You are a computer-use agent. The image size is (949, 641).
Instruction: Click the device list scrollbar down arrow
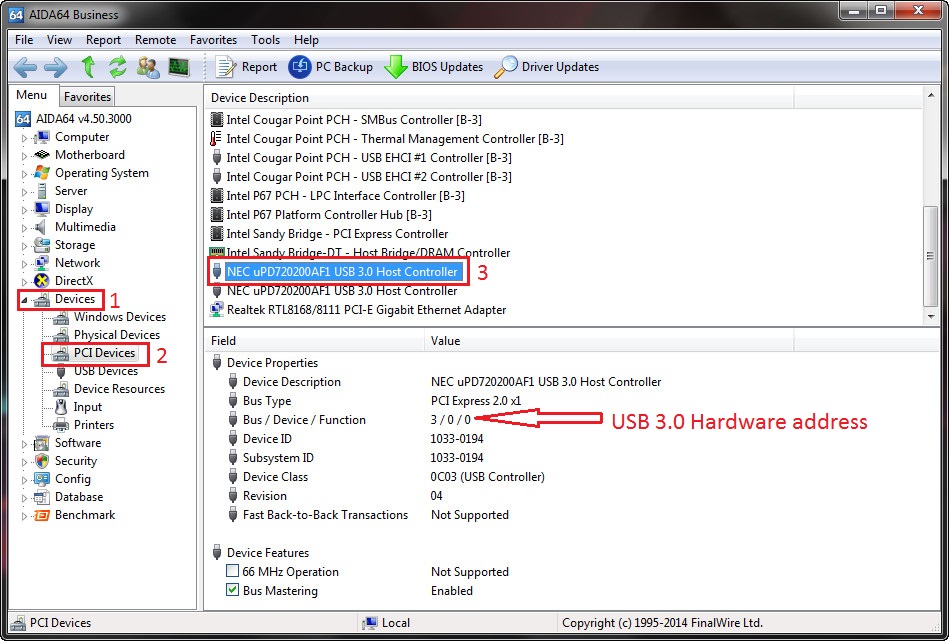[931, 316]
